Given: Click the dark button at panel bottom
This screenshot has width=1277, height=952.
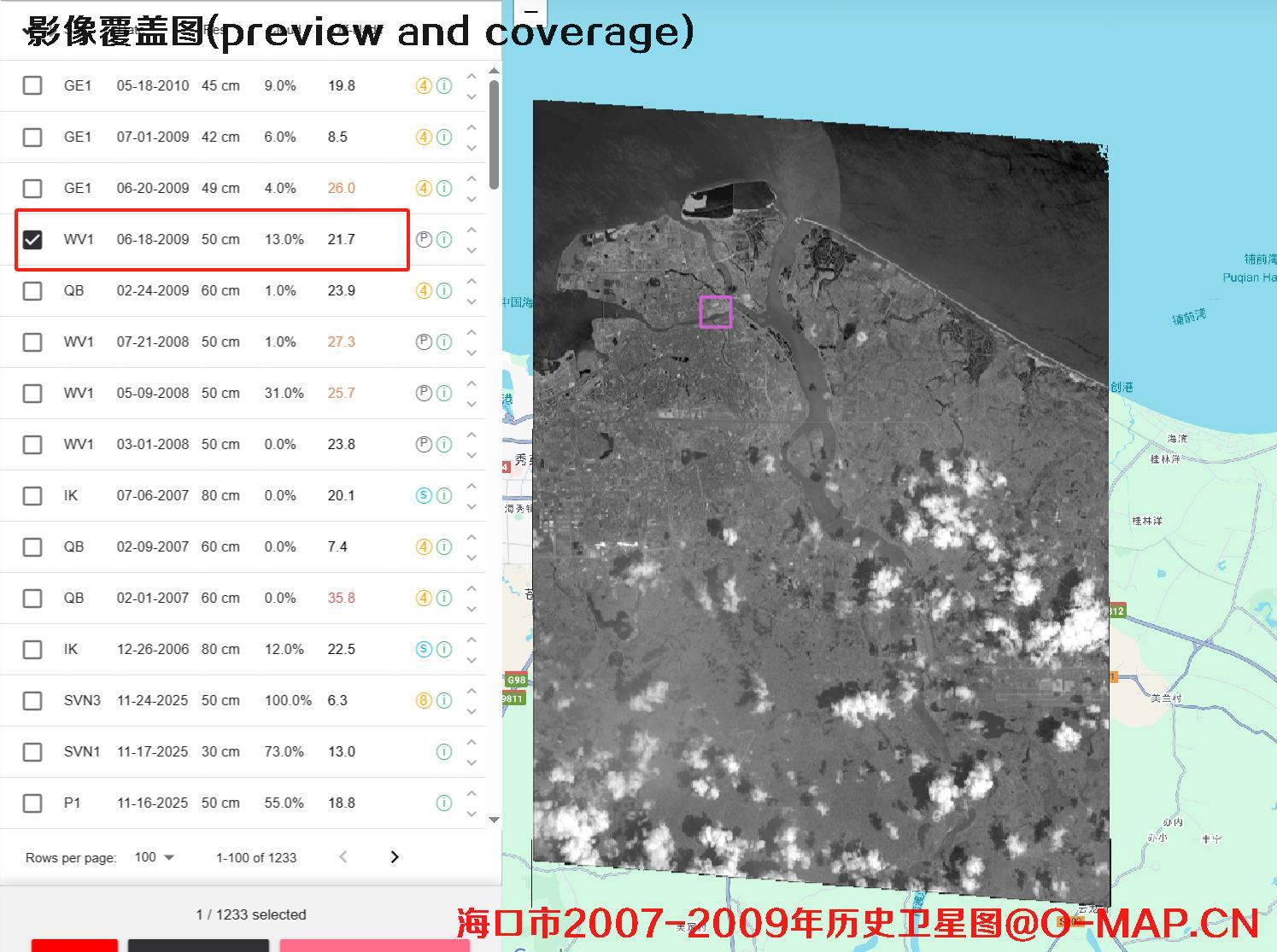Looking at the screenshot, I should 198,945.
